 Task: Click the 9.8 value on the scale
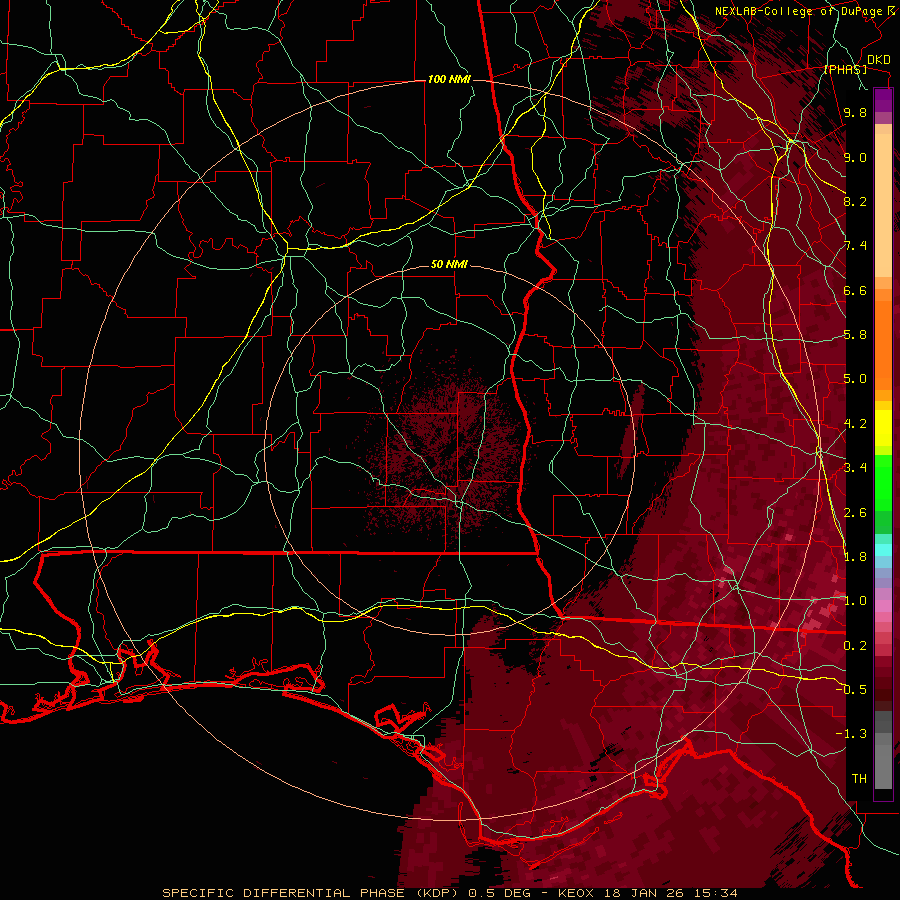tap(855, 113)
